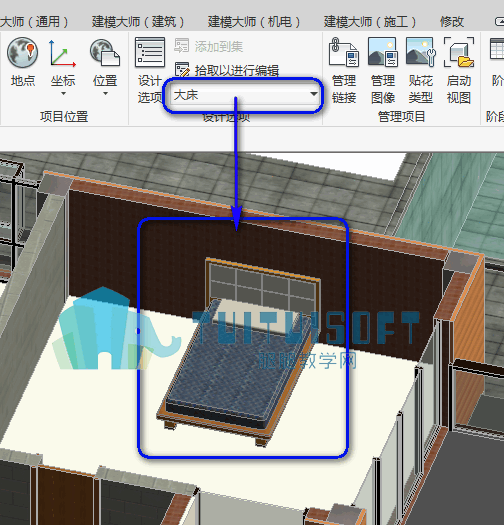
Task: Click the 位置 position icon
Action: click(x=105, y=53)
